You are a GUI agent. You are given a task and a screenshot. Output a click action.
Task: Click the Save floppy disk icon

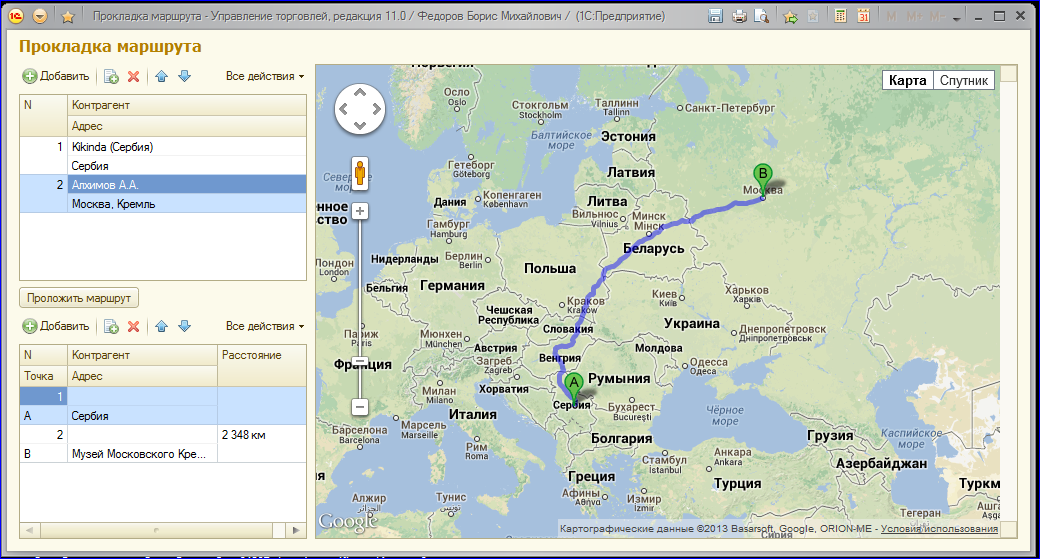coord(715,16)
